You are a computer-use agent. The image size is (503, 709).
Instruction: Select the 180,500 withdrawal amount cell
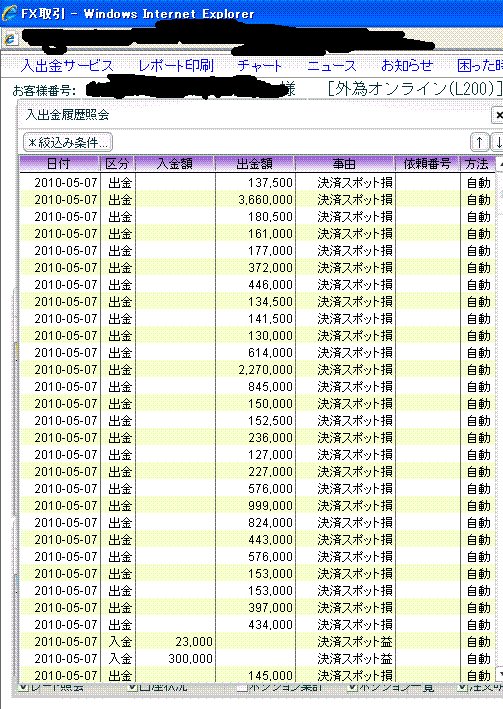click(255, 217)
